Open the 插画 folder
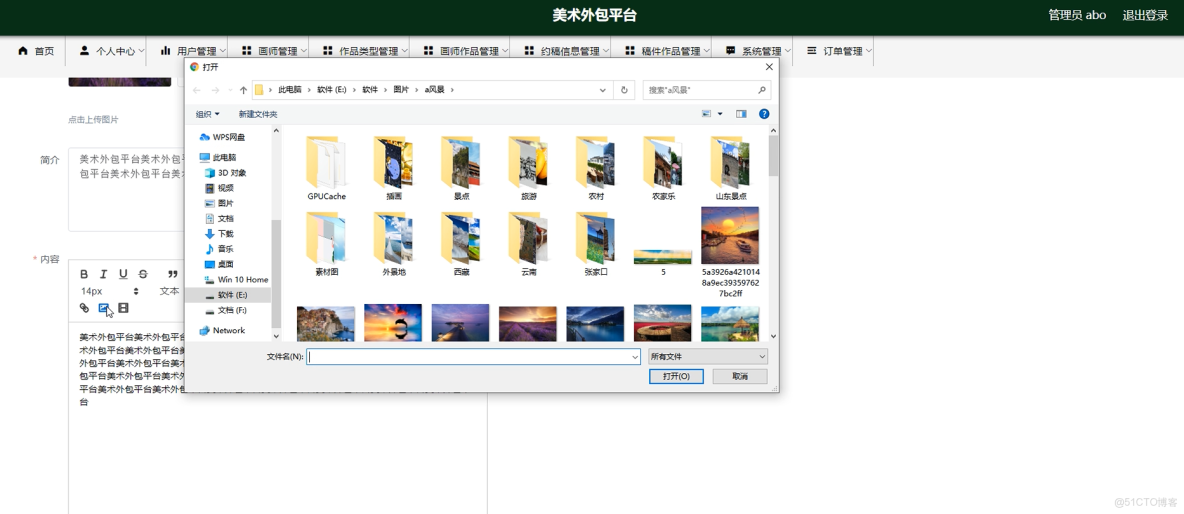Screen dimensions: 1184x514 pos(393,168)
